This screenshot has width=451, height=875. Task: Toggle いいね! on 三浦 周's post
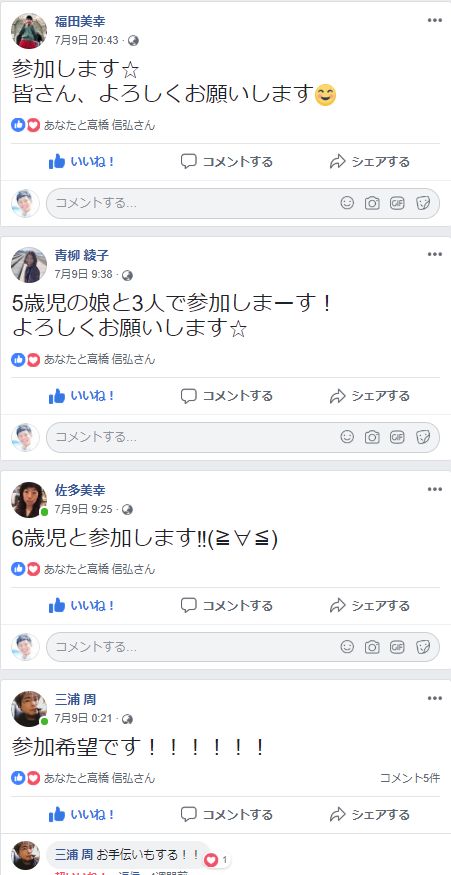81,815
